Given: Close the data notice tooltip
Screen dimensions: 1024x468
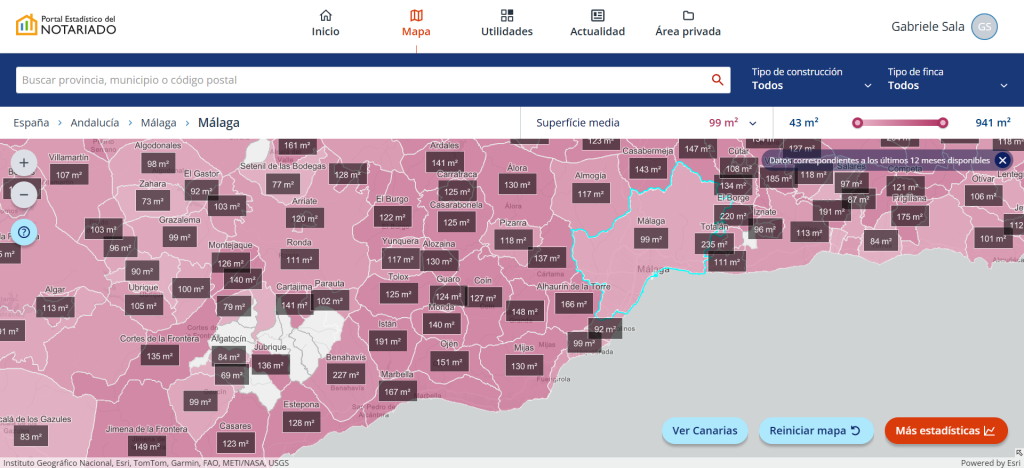Looking at the screenshot, I should click(x=1002, y=160).
